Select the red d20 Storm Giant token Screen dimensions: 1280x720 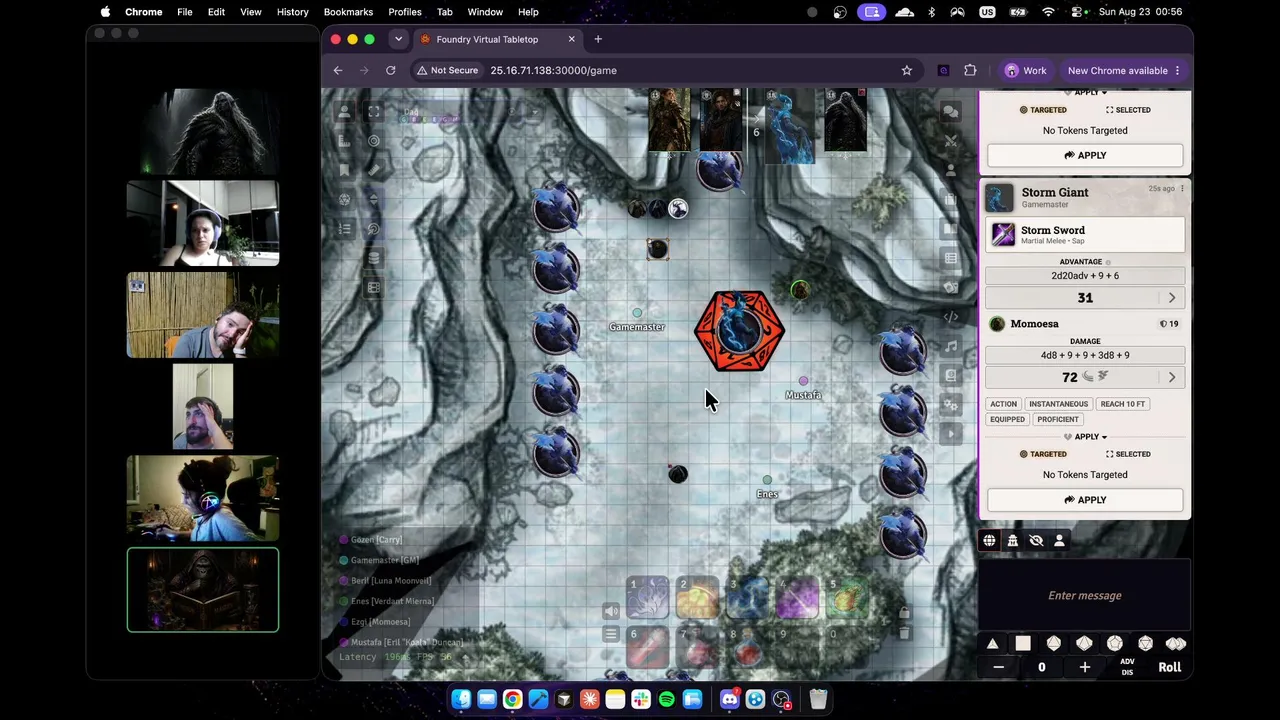(739, 331)
